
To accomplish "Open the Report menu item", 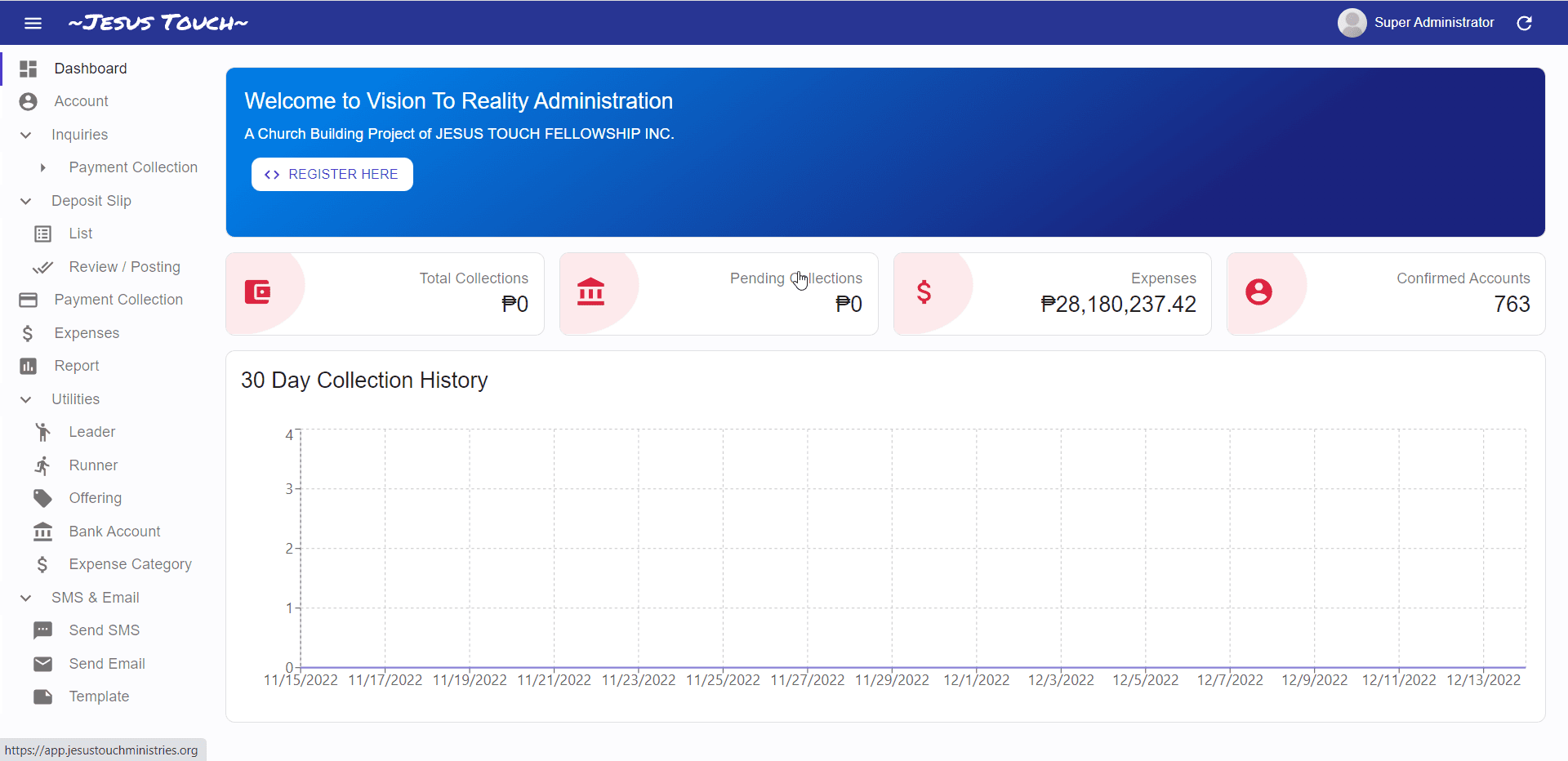I will (x=104, y=366).
